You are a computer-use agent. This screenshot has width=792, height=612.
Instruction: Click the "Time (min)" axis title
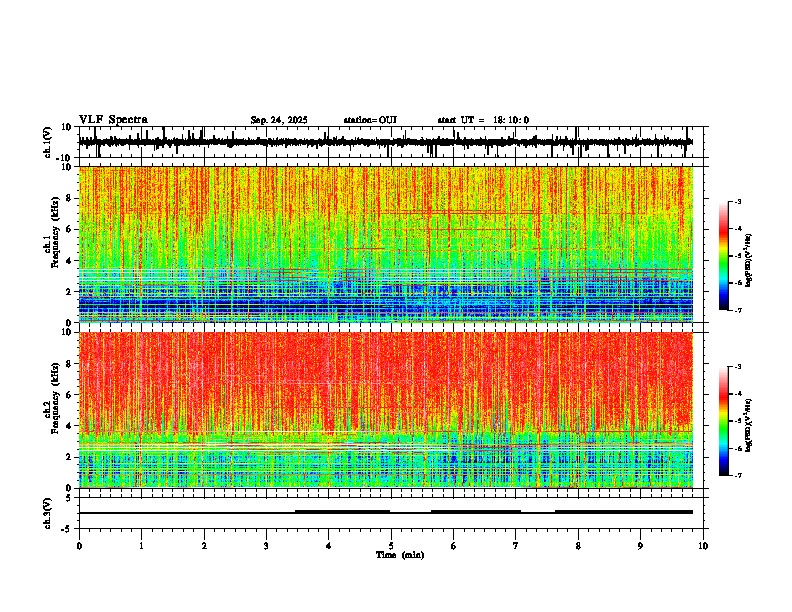400,555
